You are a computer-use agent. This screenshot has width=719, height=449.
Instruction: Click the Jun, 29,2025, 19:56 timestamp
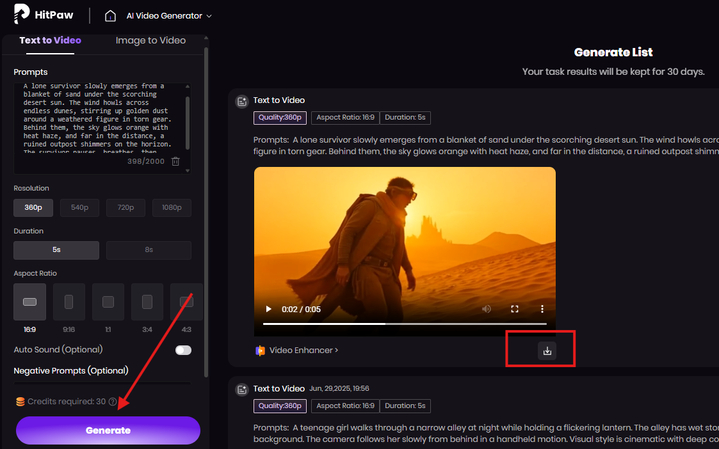pos(339,388)
